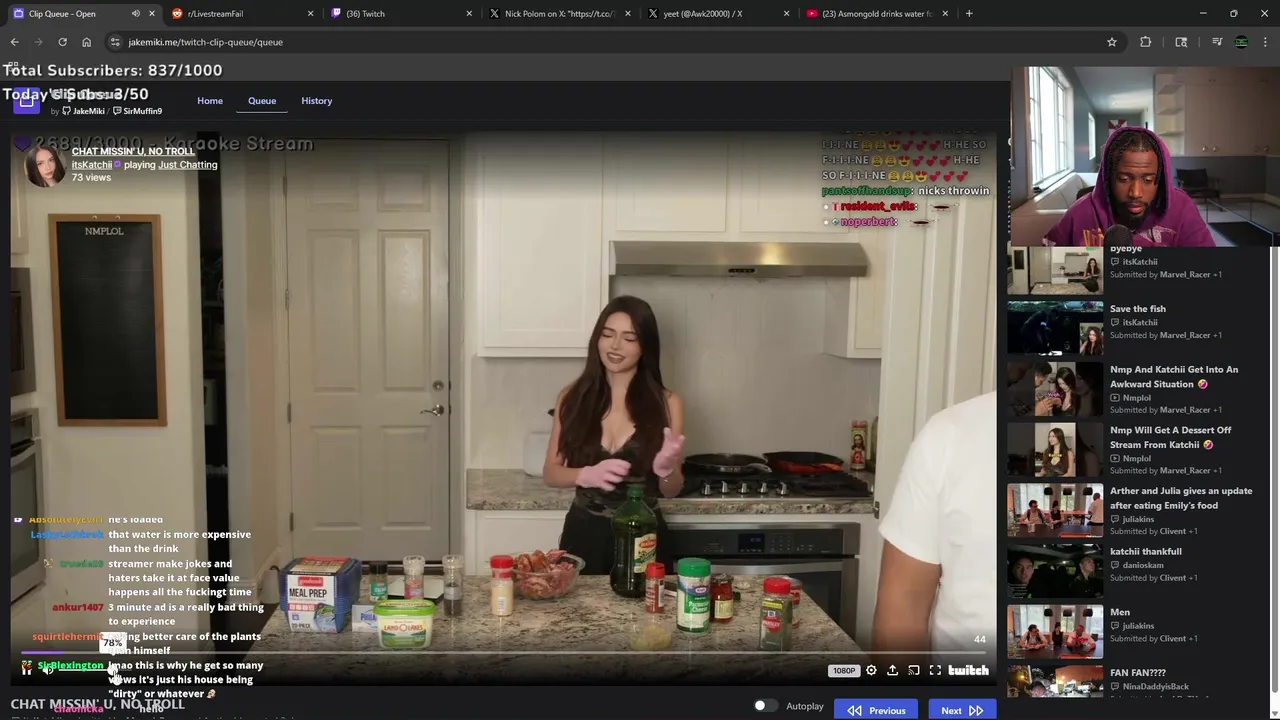This screenshot has width=1280, height=720.
Task: Bookmark this page with the star icon
Action: tap(1111, 42)
